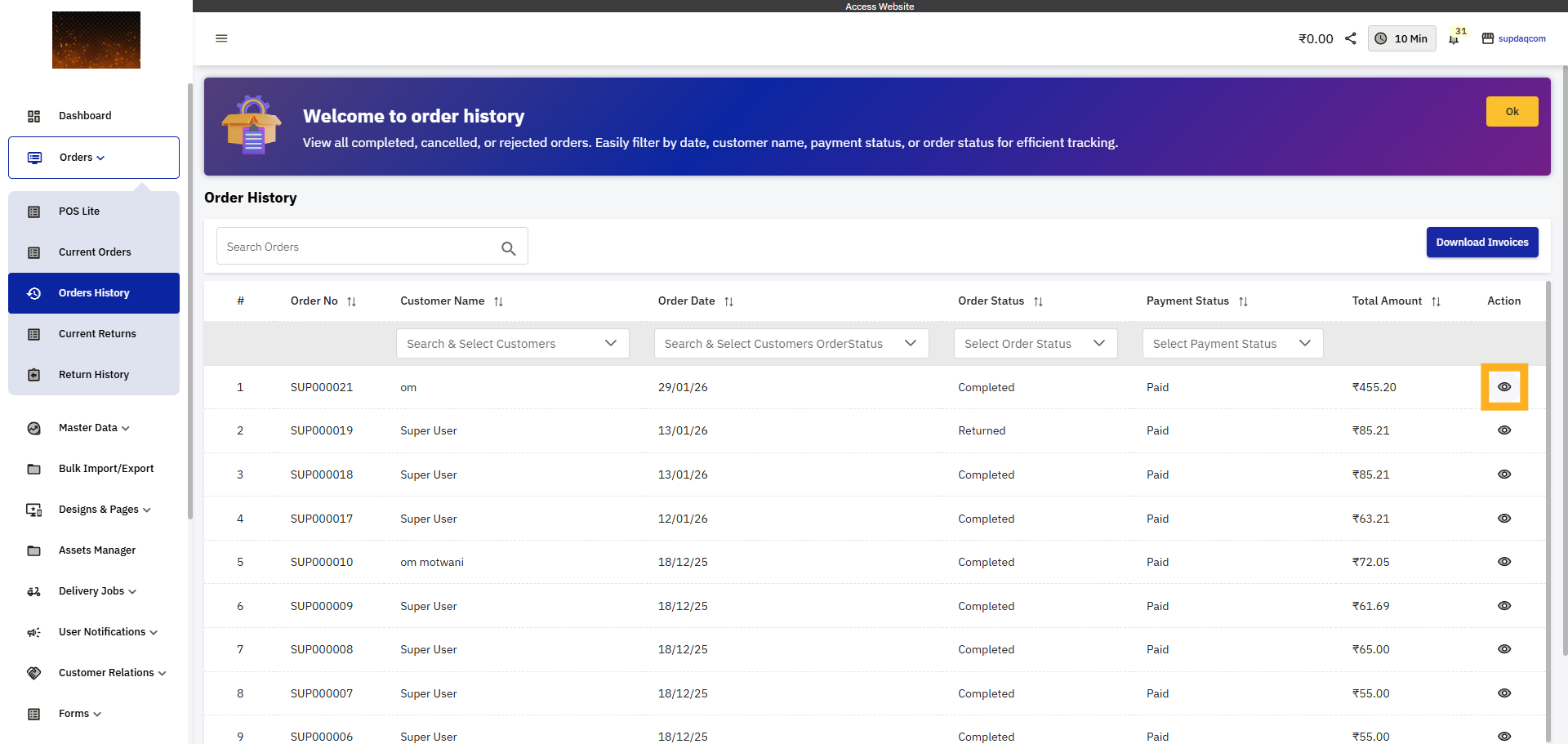Click the search magnifier icon
Image resolution: width=1568 pixels, height=744 pixels.
tap(508, 248)
